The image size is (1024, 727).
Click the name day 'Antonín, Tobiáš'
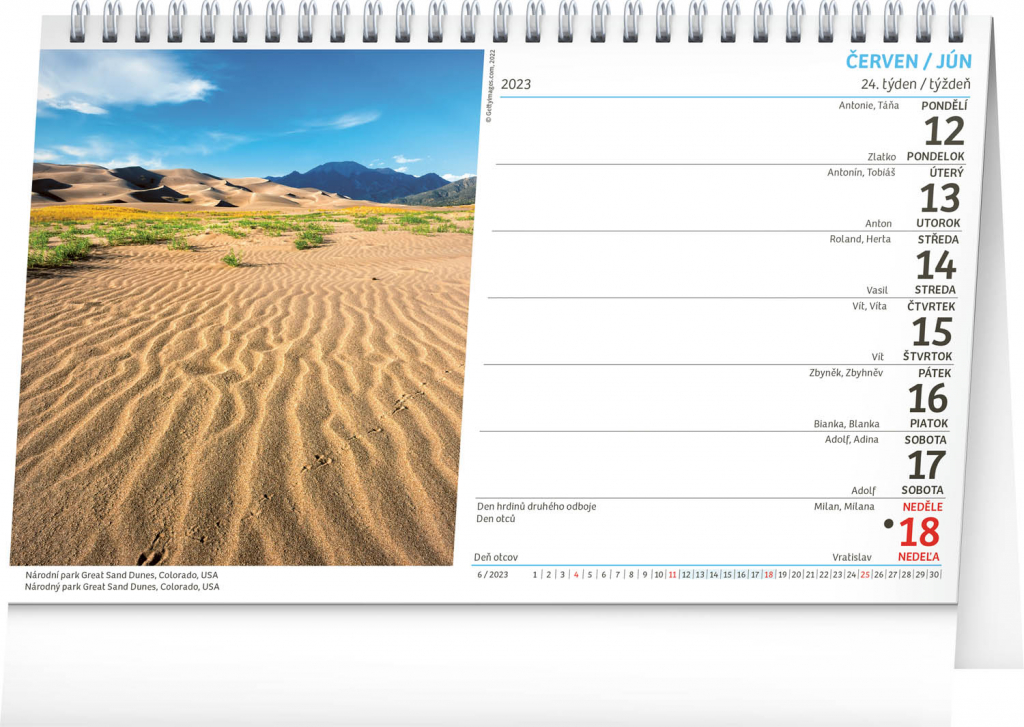861,172
